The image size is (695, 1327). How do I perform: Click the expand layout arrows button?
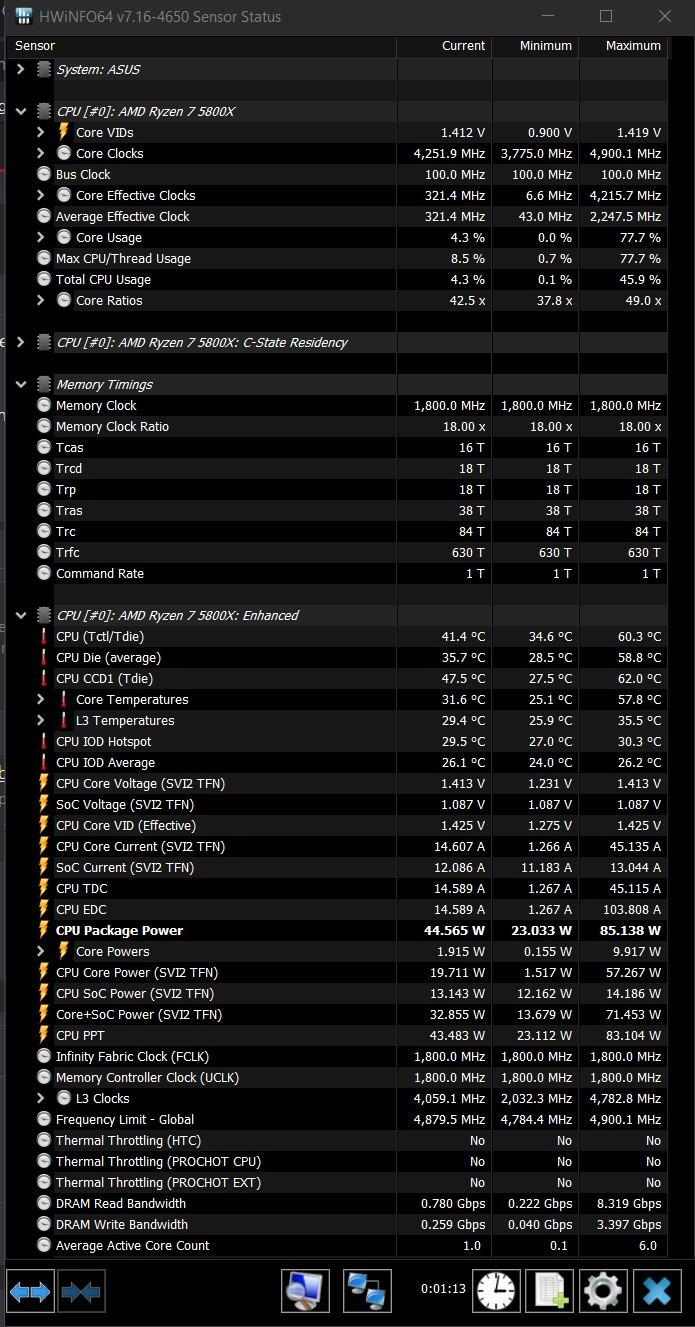30,1291
